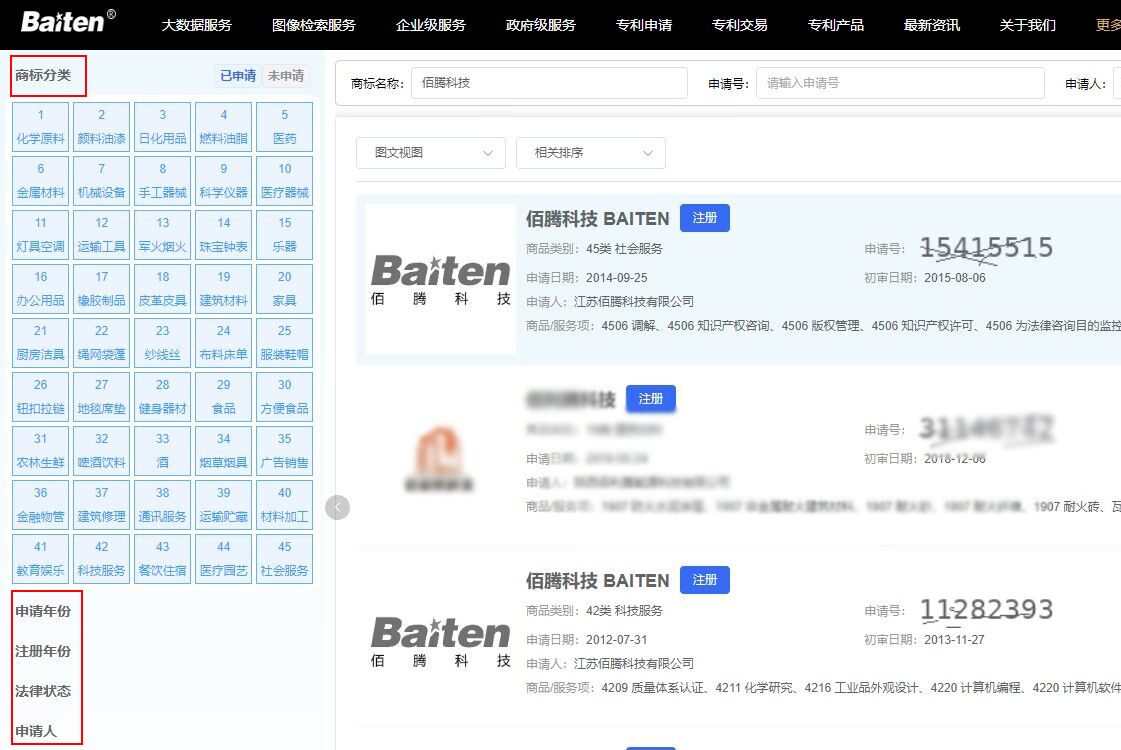1121x750 pixels.
Task: Select class 12 运输工具
Action: 102,235
